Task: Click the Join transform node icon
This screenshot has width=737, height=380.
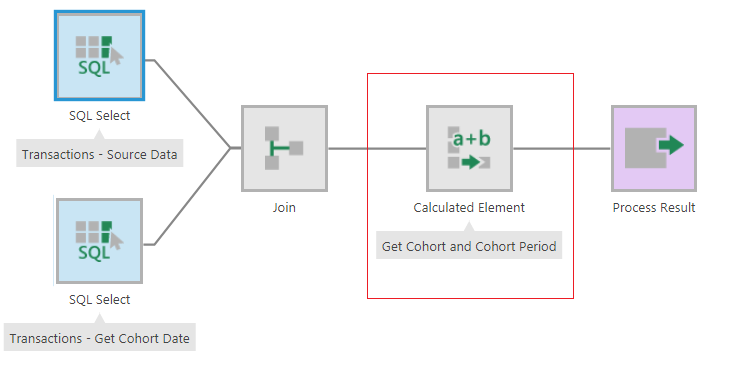Action: tap(284, 149)
